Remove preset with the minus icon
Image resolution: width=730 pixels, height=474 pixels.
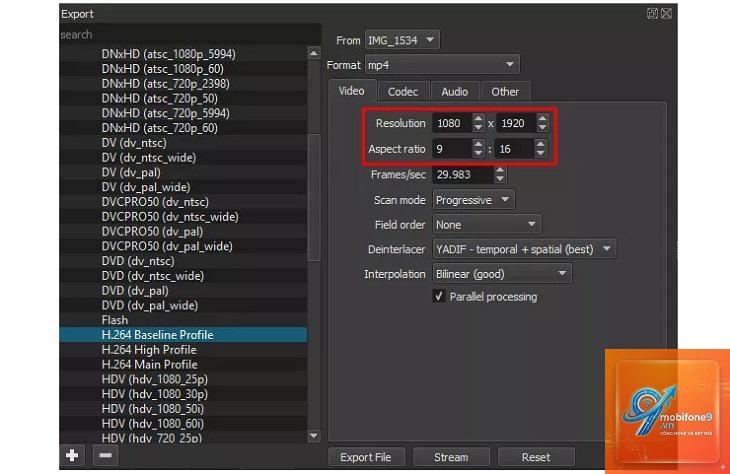pyautogui.click(x=105, y=455)
